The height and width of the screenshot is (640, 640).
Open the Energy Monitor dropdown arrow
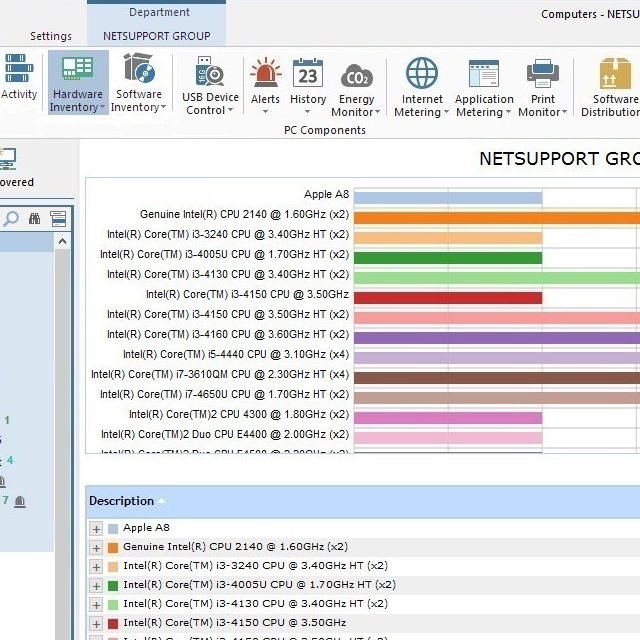[x=377, y=111]
